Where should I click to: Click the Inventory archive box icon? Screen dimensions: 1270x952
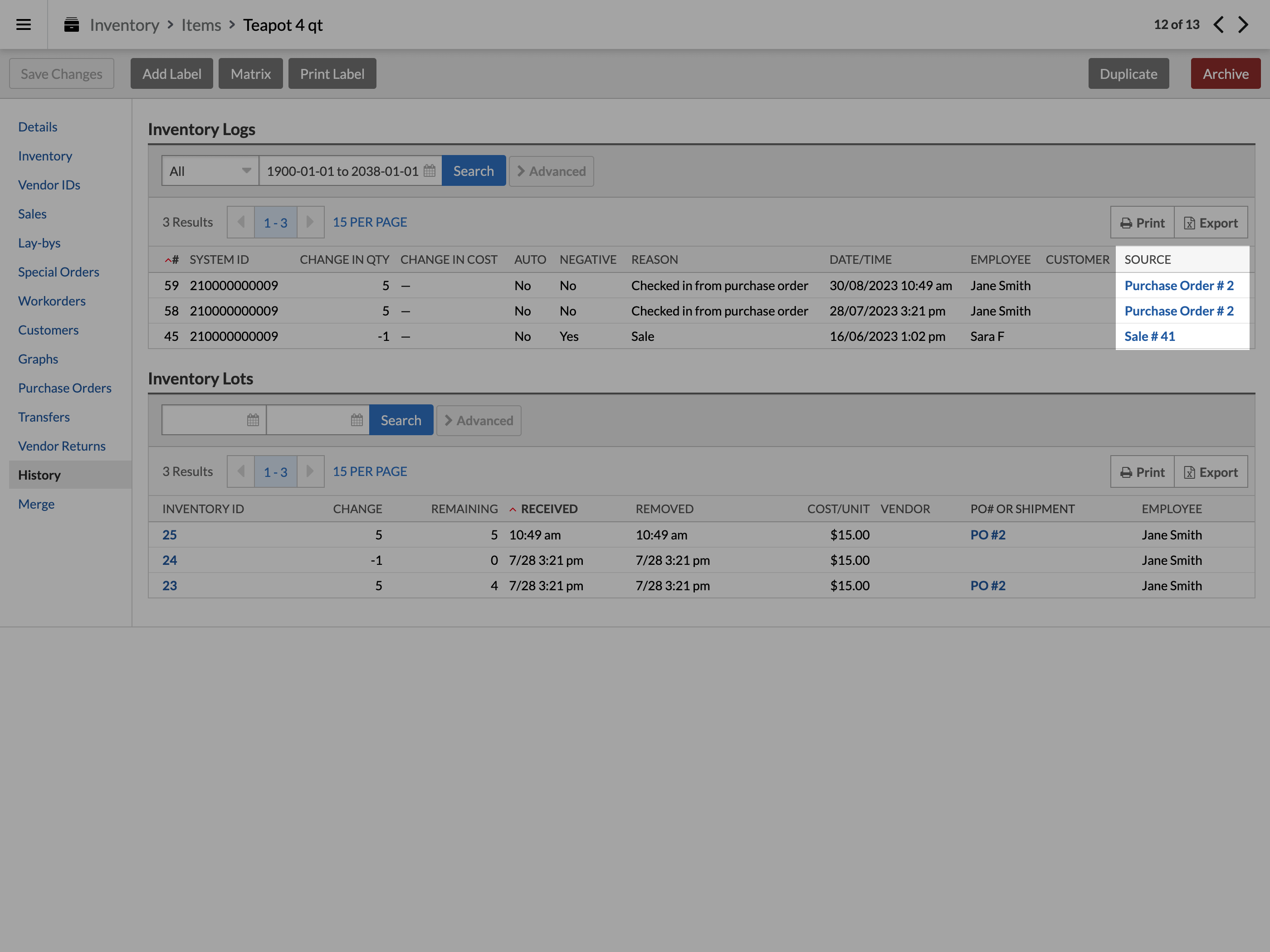71,24
